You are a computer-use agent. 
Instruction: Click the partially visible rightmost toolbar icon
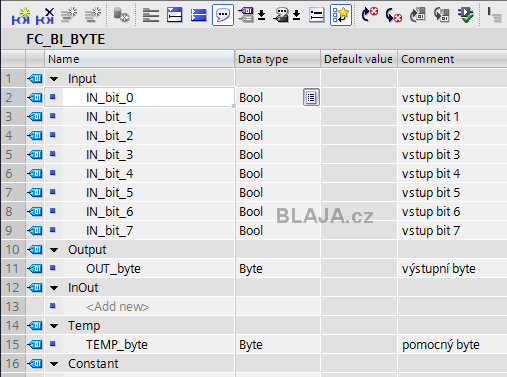494,15
